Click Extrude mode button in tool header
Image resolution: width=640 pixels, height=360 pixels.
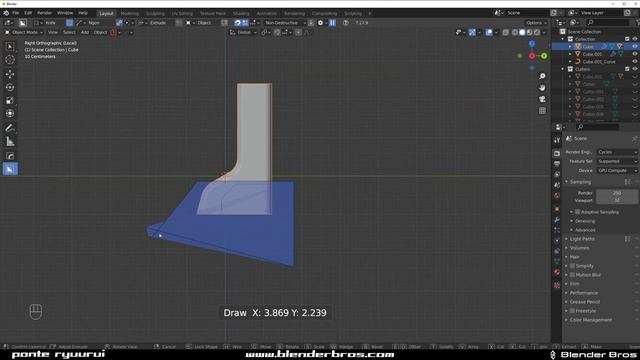[153, 23]
